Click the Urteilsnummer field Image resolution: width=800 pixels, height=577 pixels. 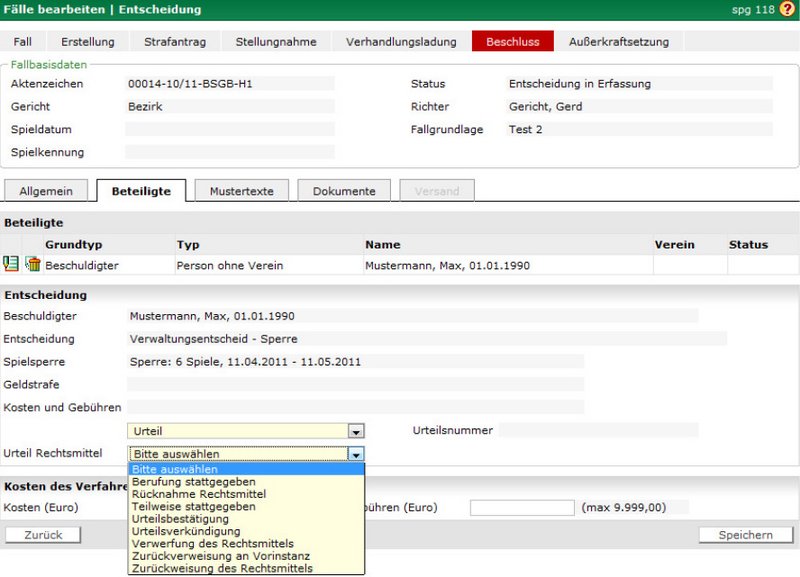[598, 431]
